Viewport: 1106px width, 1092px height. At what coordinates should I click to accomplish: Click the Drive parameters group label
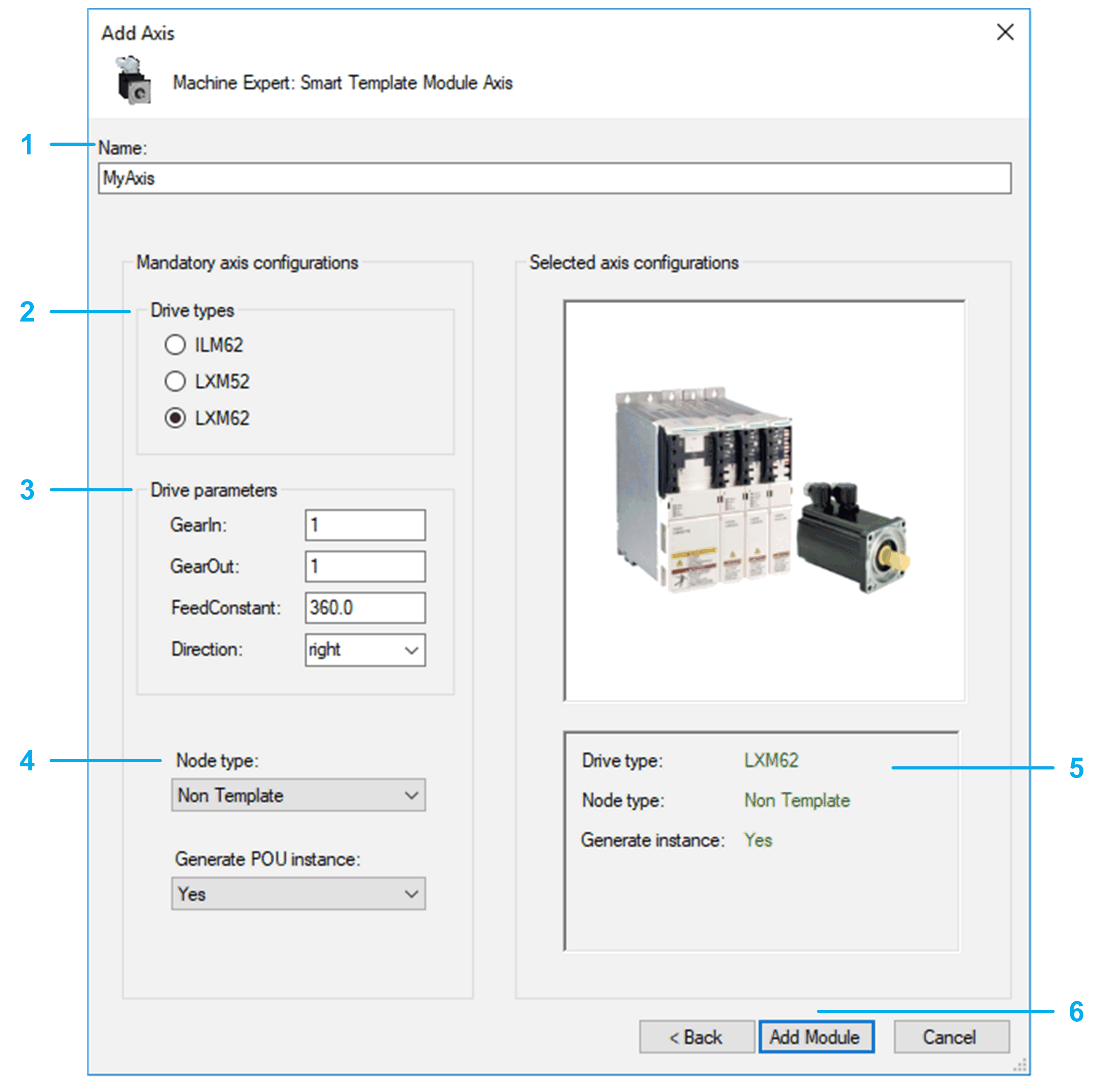(214, 490)
